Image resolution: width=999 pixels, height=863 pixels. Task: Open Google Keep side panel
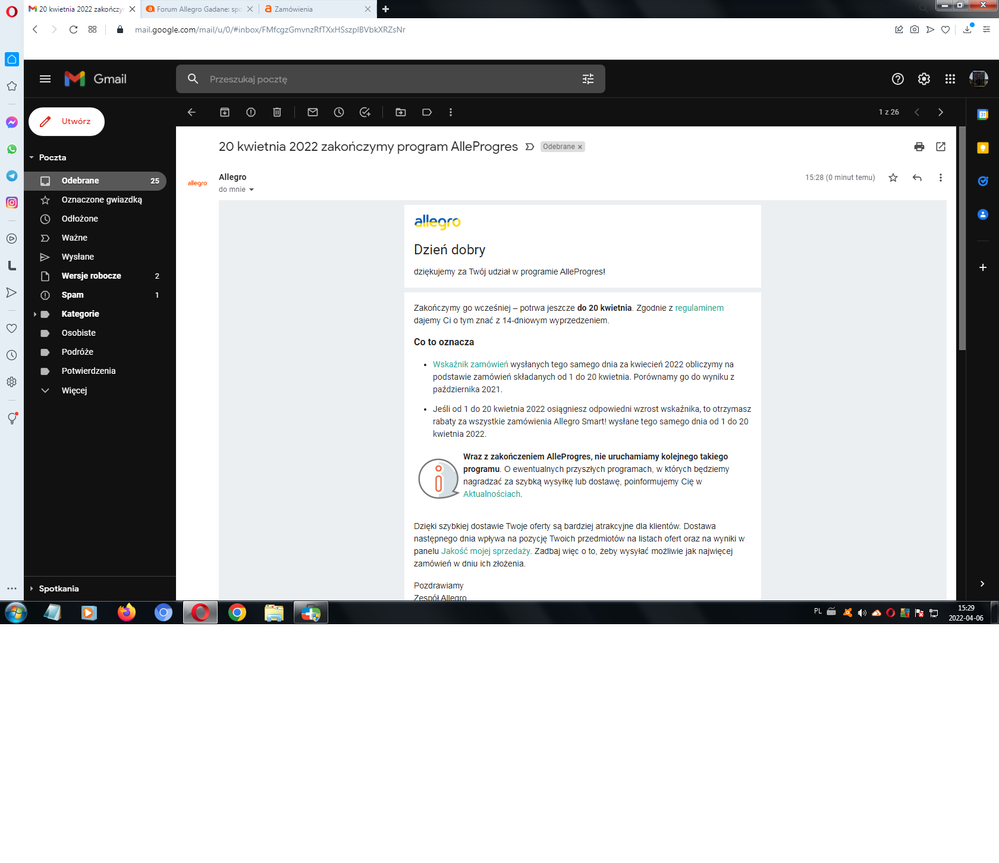[982, 148]
